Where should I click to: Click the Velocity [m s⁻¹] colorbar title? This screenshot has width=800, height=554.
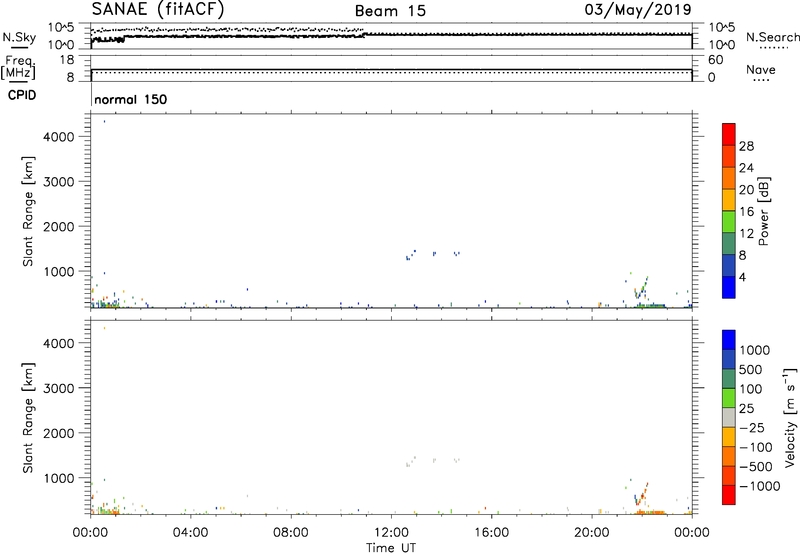tap(790, 417)
